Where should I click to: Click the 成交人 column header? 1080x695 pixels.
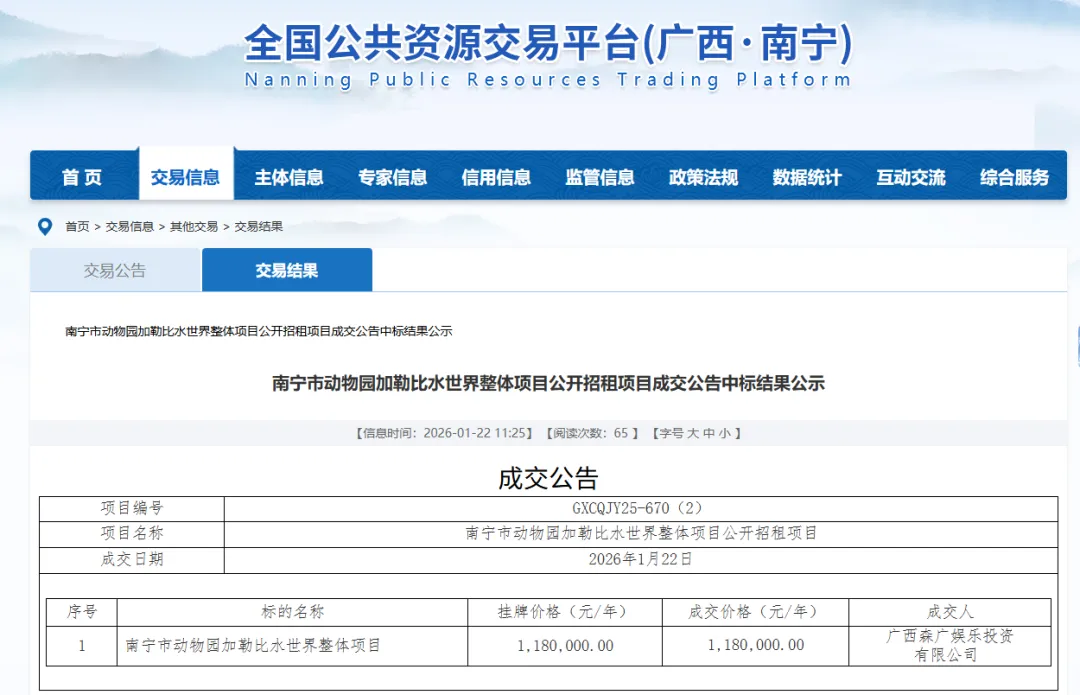pos(950,612)
